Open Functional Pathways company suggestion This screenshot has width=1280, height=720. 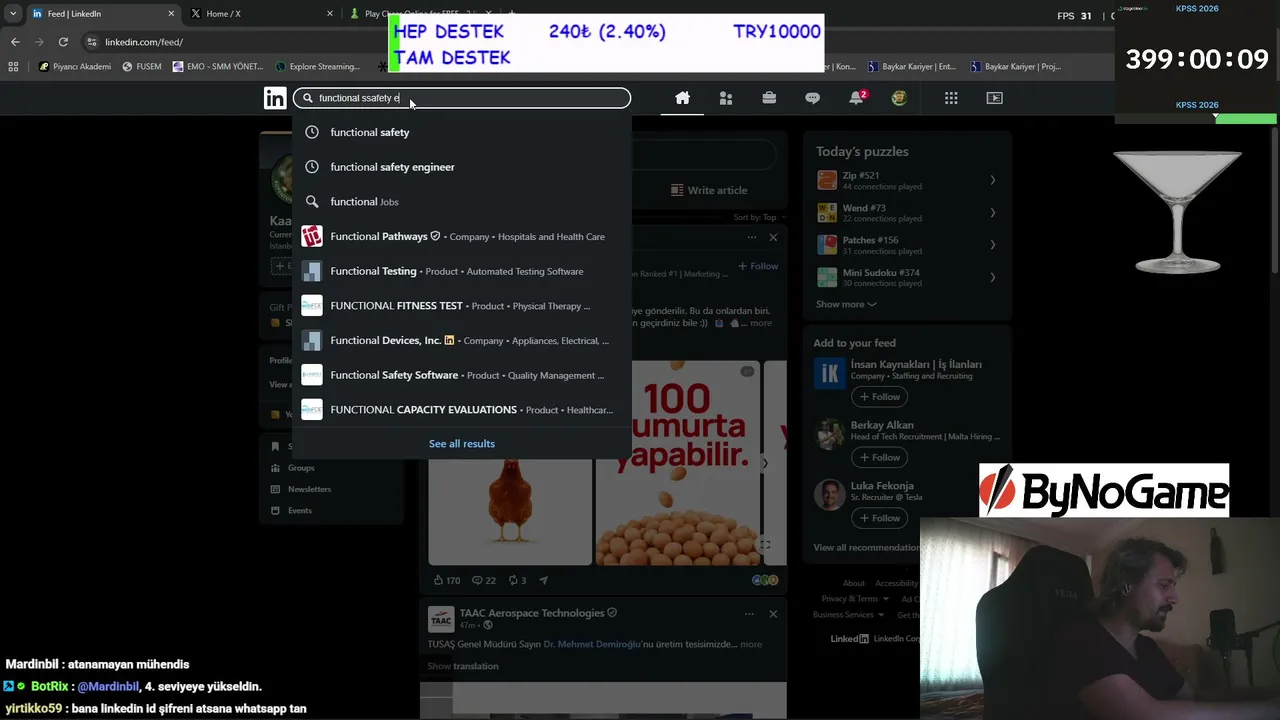pyautogui.click(x=462, y=237)
